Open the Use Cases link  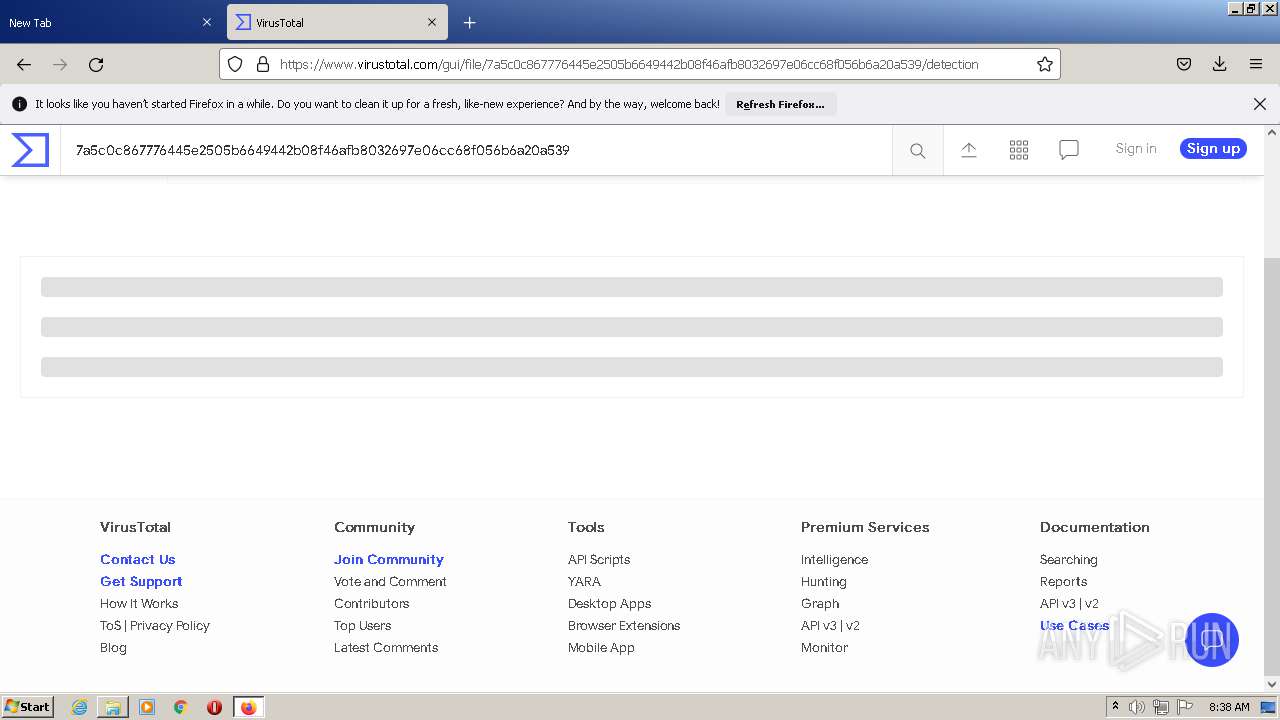(1074, 625)
